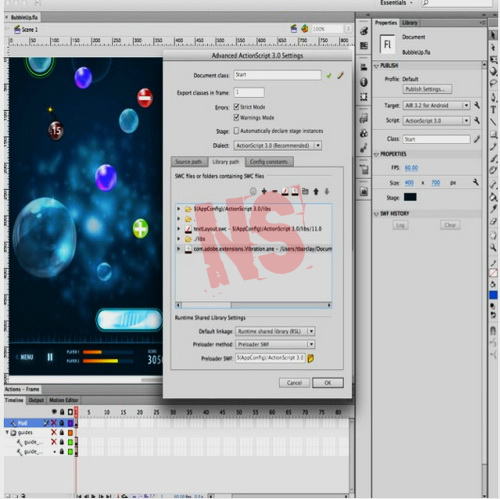Browse for the Preloader SWF with the folder icon
The width and height of the screenshot is (500, 499).
coord(310,358)
